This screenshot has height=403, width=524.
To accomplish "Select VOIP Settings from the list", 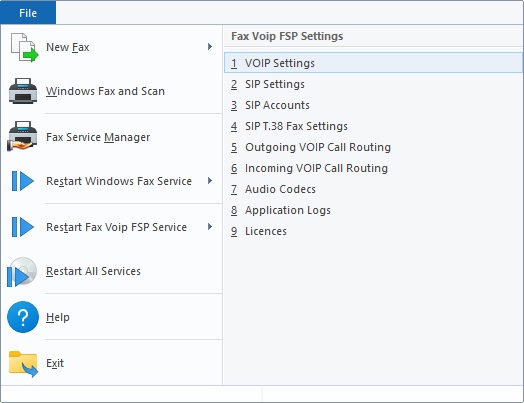I will 373,62.
